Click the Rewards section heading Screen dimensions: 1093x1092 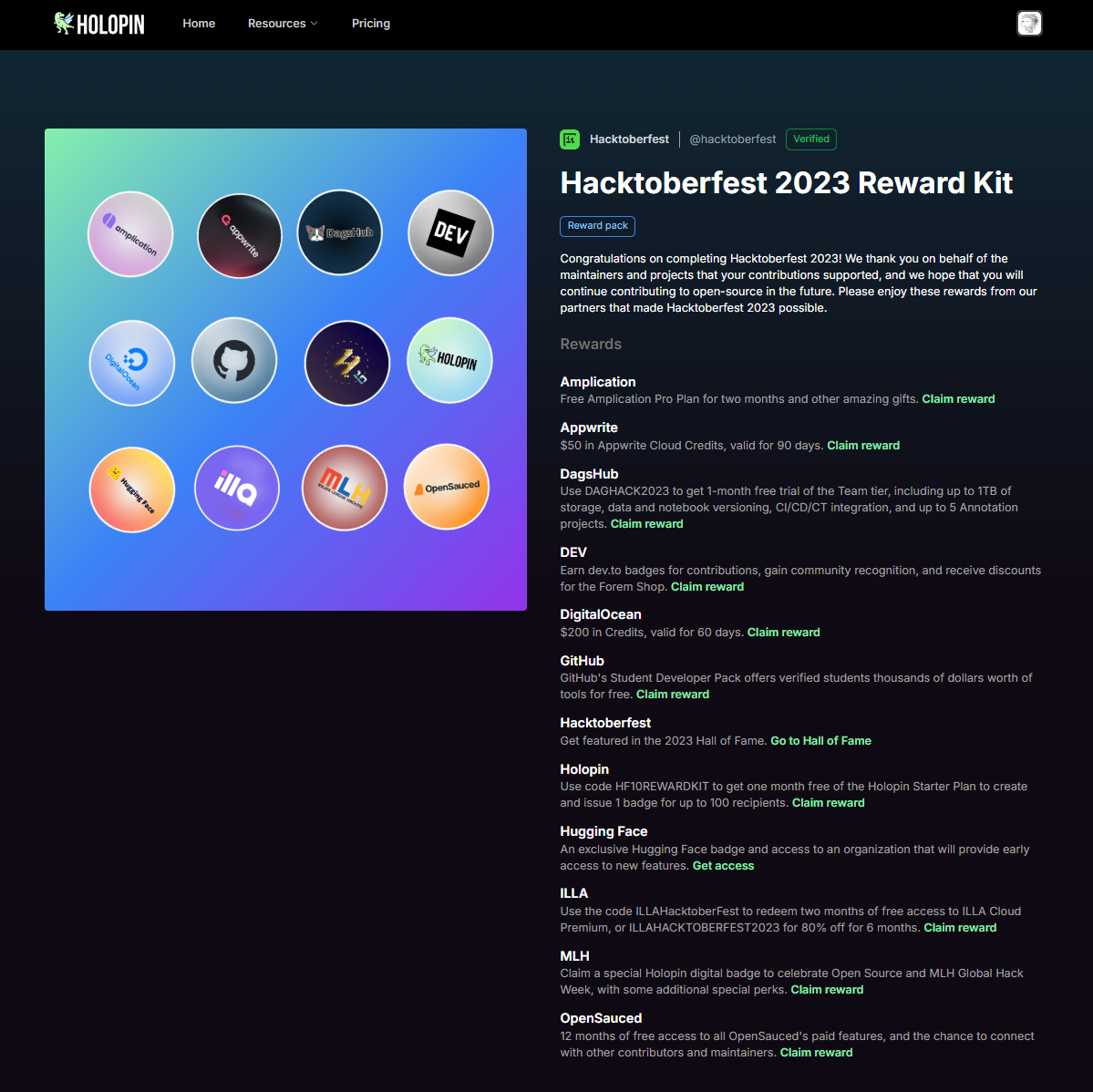[591, 345]
